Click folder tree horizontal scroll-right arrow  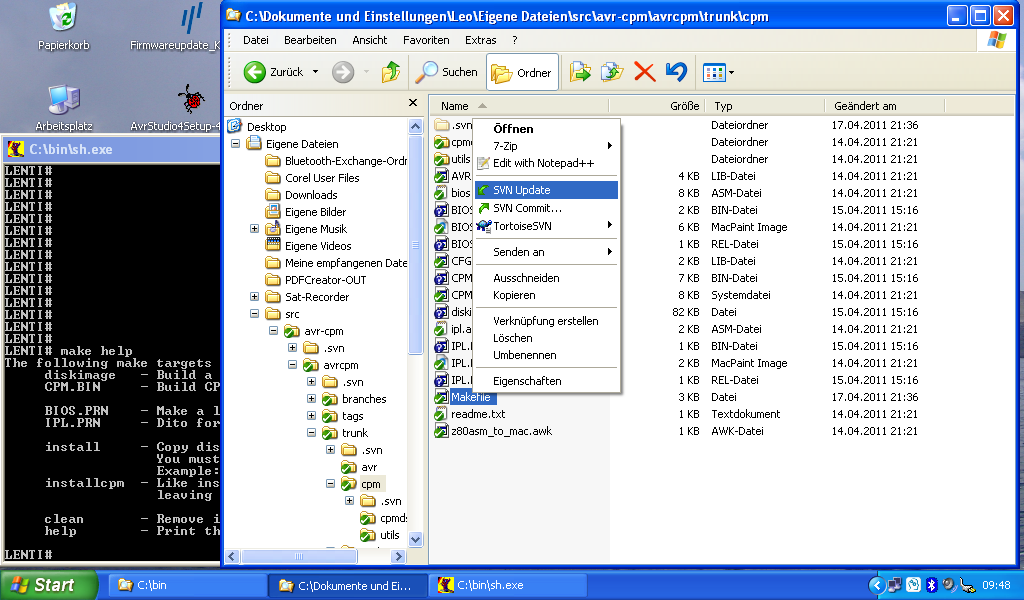click(398, 556)
